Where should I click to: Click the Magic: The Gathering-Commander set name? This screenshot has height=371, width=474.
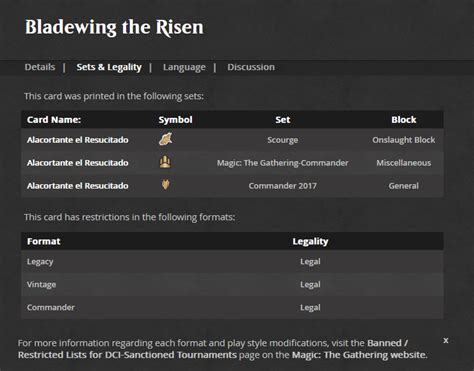click(283, 163)
